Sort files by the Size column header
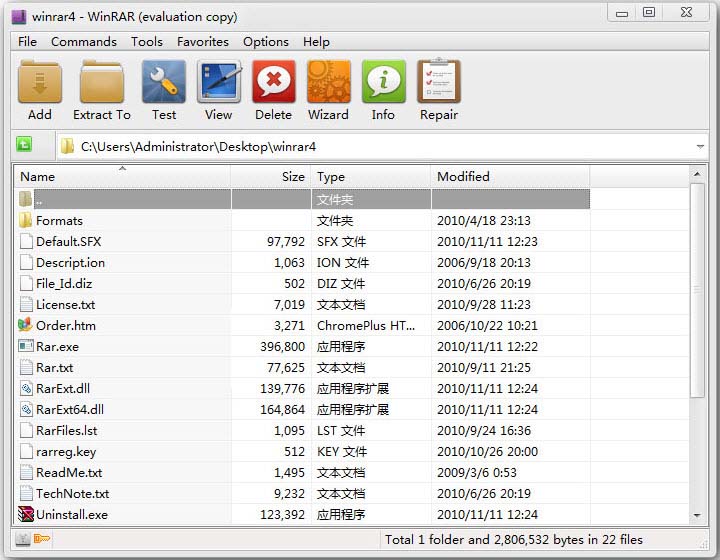The image size is (720, 560). point(270,177)
